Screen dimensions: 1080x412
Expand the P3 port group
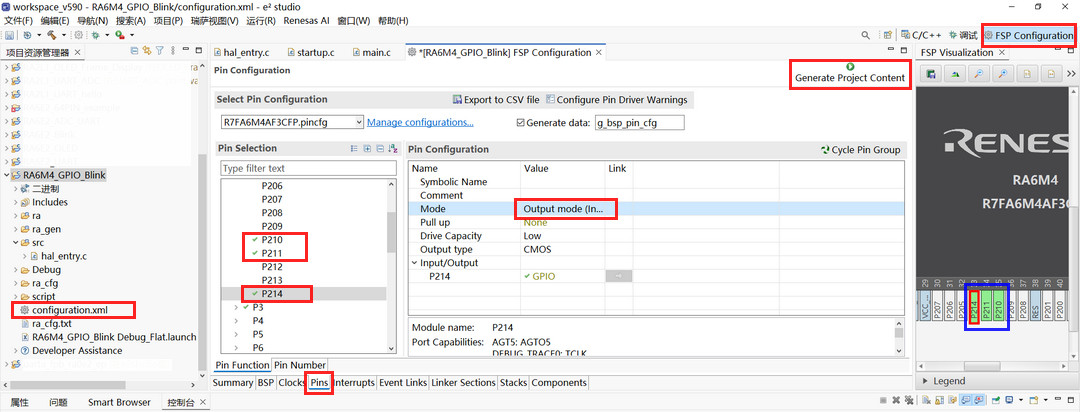coord(236,307)
